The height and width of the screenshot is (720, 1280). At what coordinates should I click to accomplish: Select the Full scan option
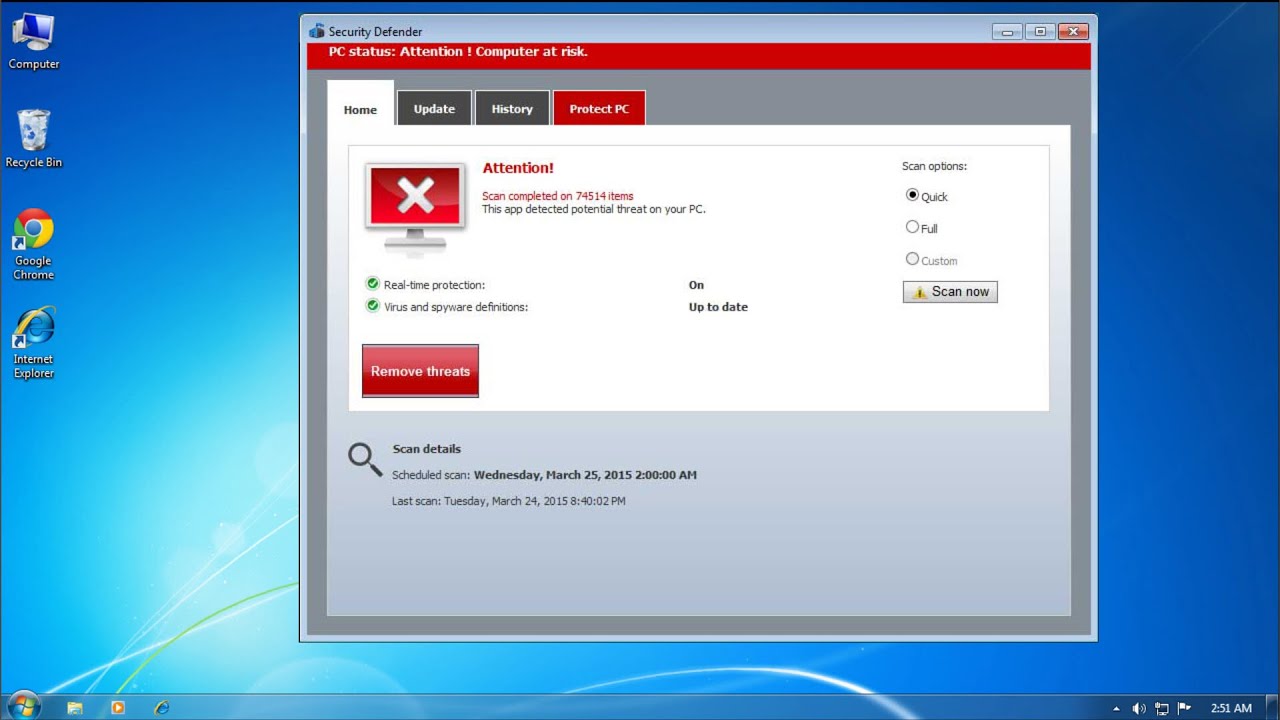912,228
